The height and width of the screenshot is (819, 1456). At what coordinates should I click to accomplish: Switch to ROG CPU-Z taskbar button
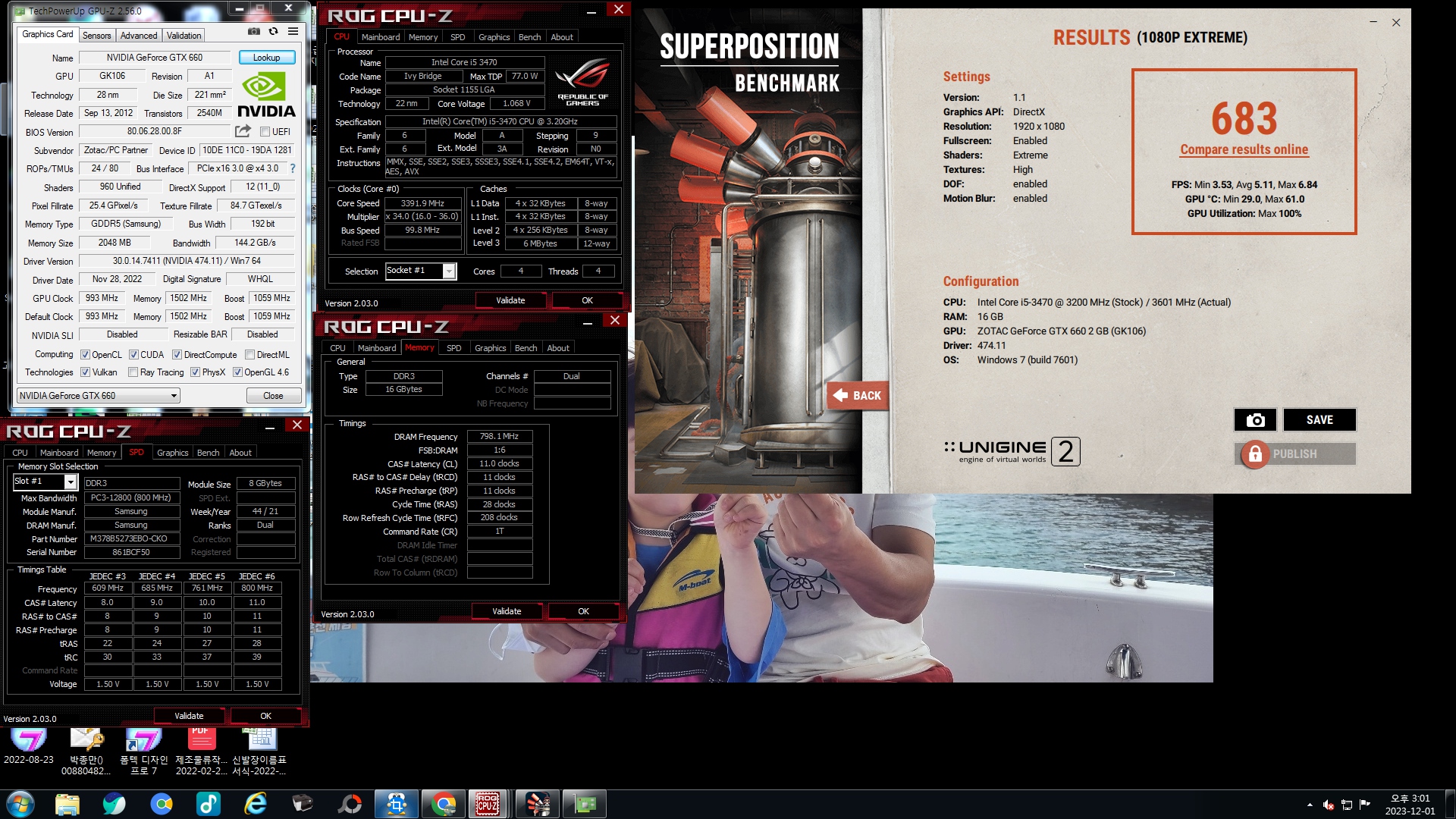pyautogui.click(x=488, y=804)
